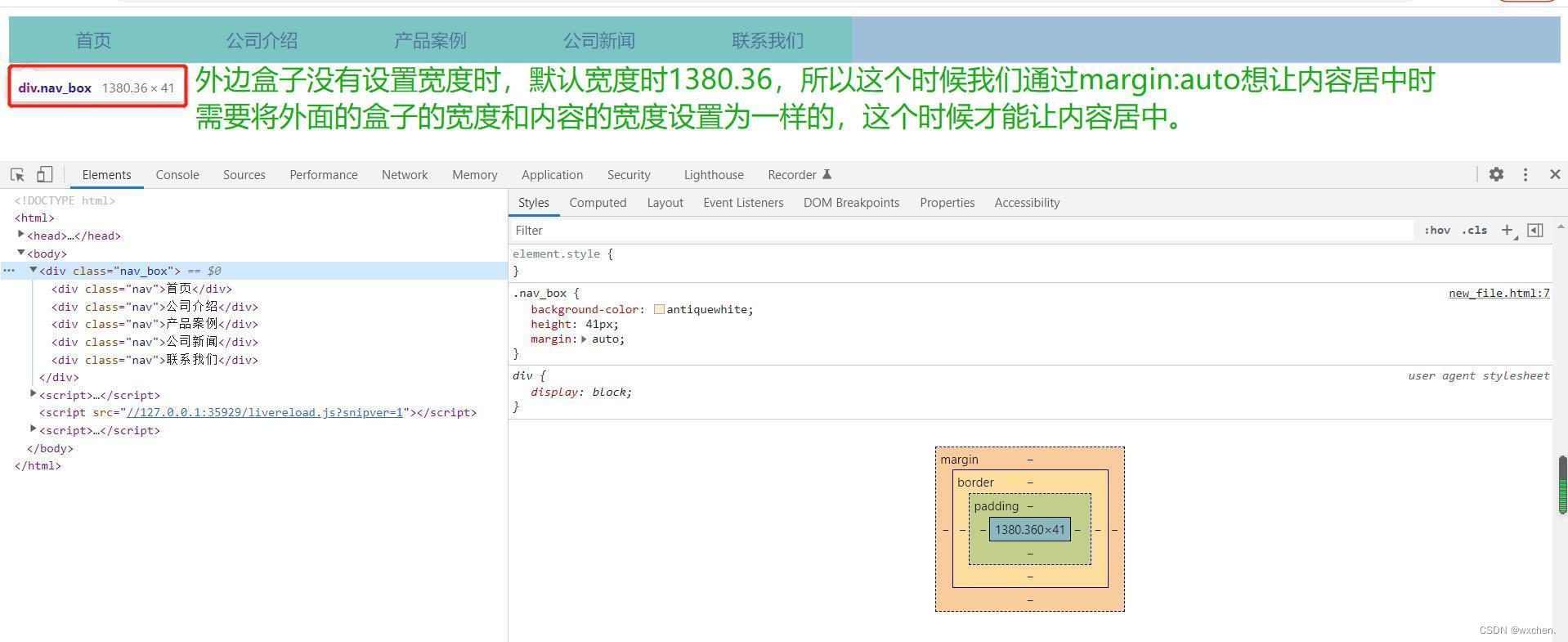The image size is (1568, 642).
Task: Add new style rule plus icon
Action: tap(1508, 231)
